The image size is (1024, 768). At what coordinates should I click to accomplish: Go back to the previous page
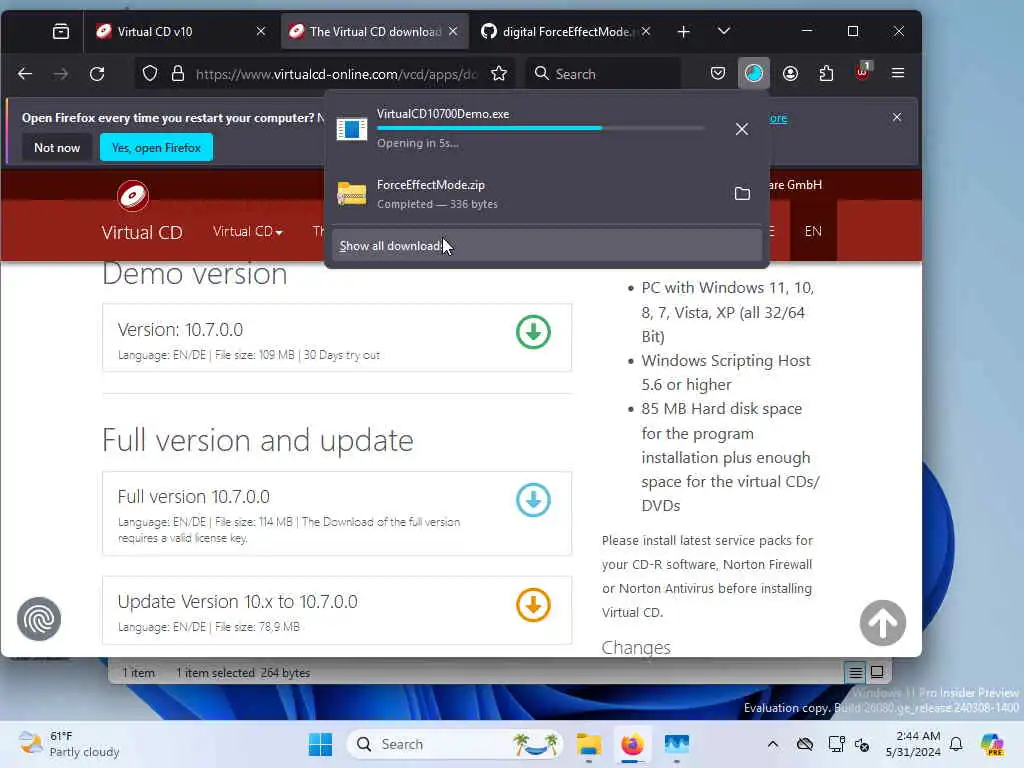tap(25, 74)
